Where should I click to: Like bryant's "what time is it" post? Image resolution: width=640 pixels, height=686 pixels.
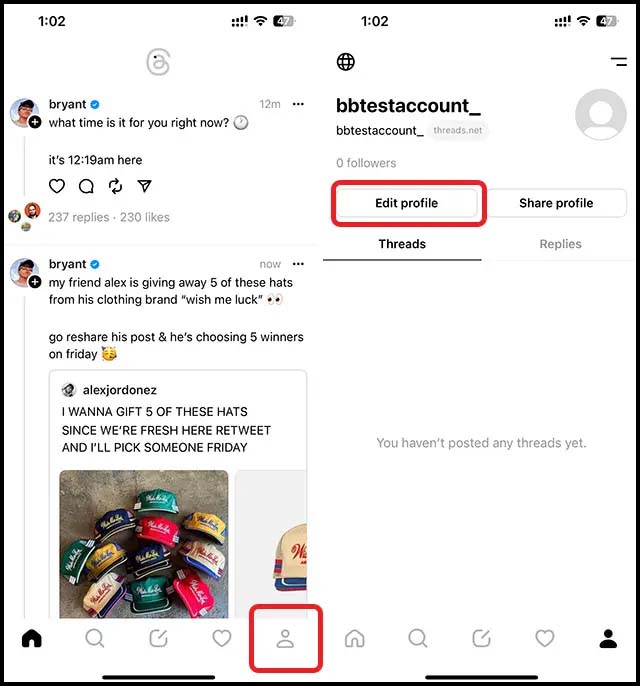pyautogui.click(x=57, y=186)
